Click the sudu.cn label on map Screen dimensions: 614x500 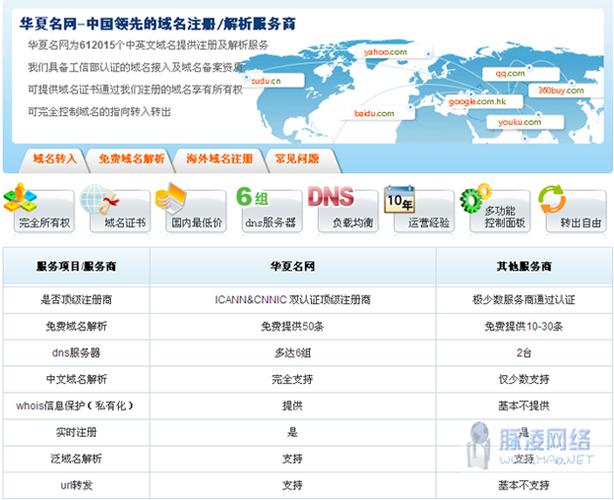(x=266, y=81)
